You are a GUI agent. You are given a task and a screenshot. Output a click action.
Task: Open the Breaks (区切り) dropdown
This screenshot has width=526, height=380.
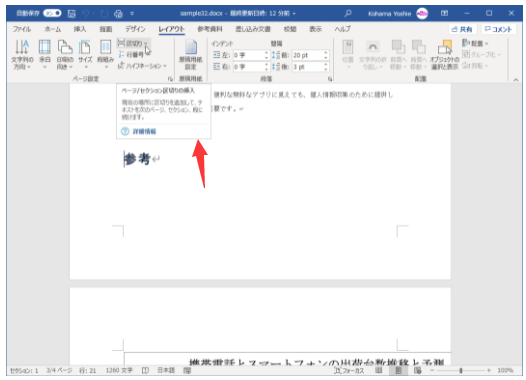pyautogui.click(x=134, y=43)
